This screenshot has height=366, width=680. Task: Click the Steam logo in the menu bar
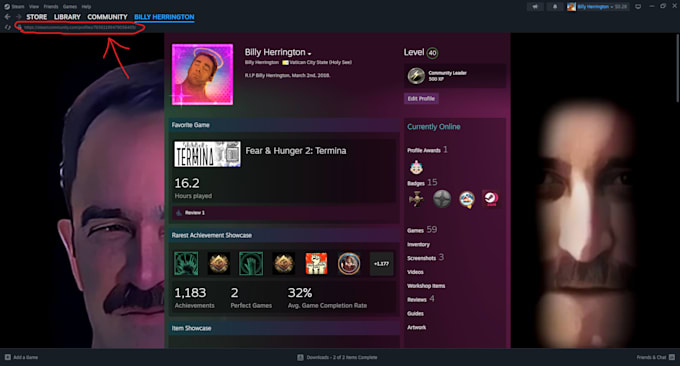point(7,7)
